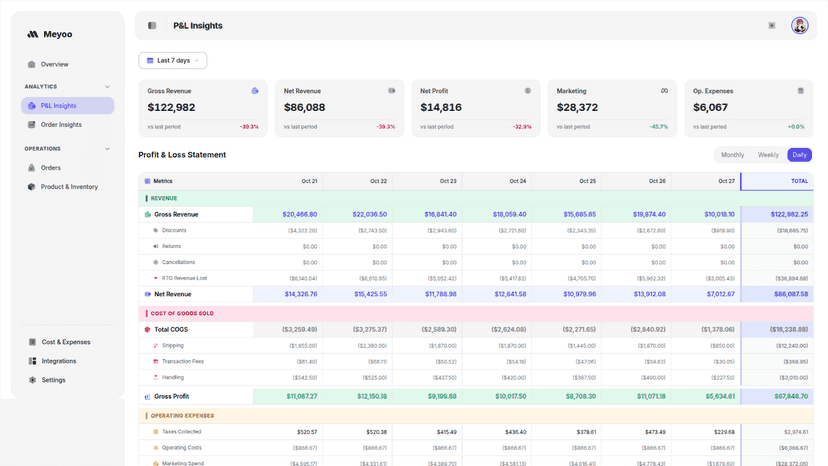This screenshot has width=828, height=466.
Task: Click Total COGS value ($3,259.49)
Action: tap(299, 330)
